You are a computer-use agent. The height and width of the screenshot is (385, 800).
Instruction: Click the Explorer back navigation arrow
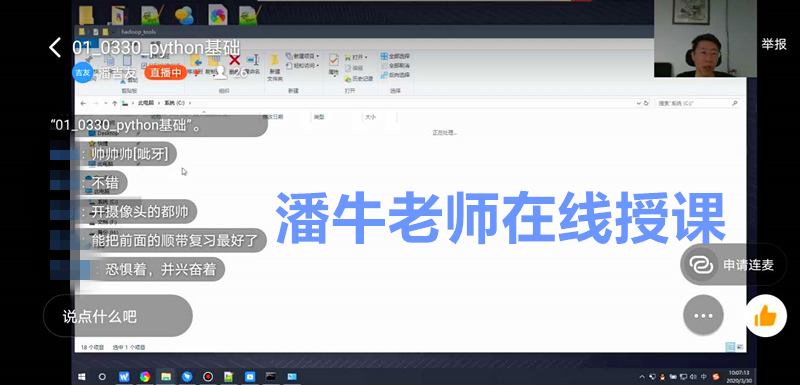83,103
